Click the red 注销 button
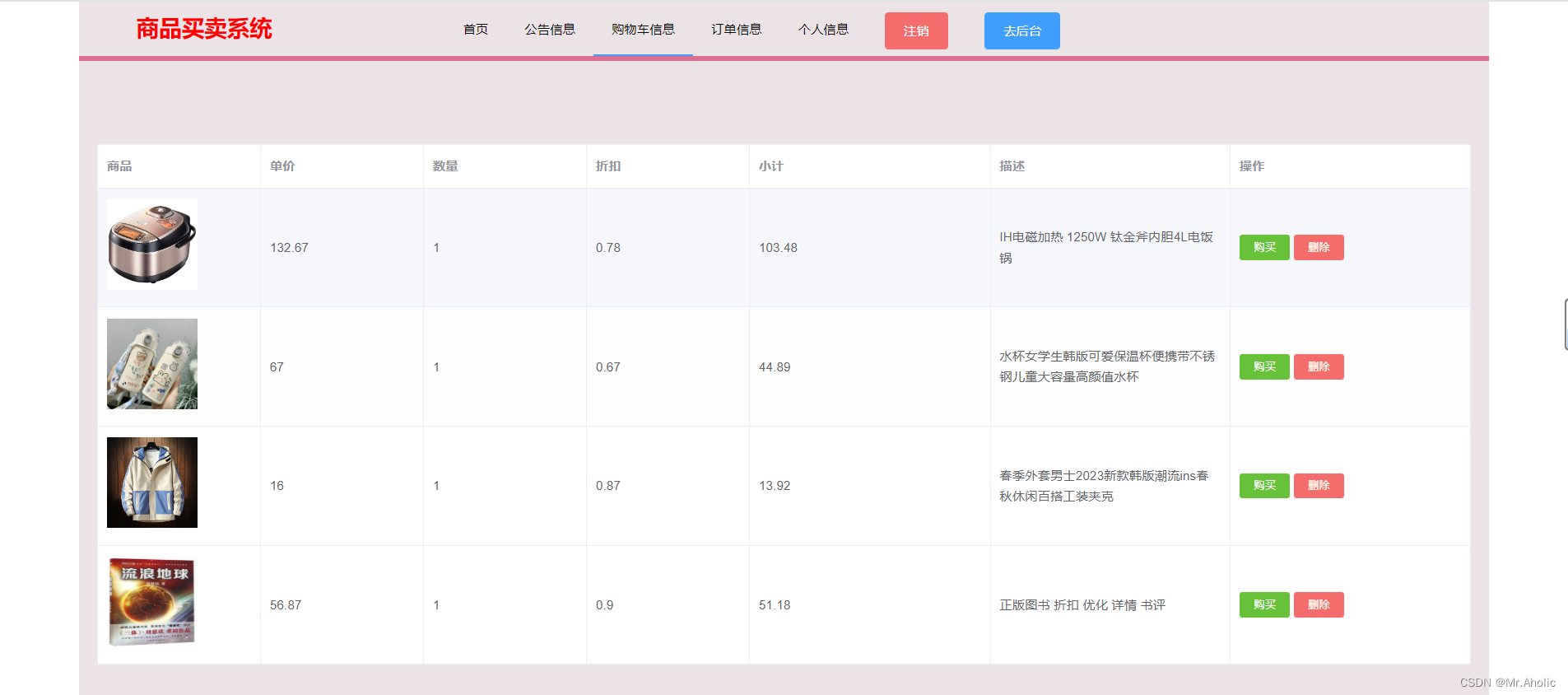The height and width of the screenshot is (695, 1568). [x=916, y=30]
